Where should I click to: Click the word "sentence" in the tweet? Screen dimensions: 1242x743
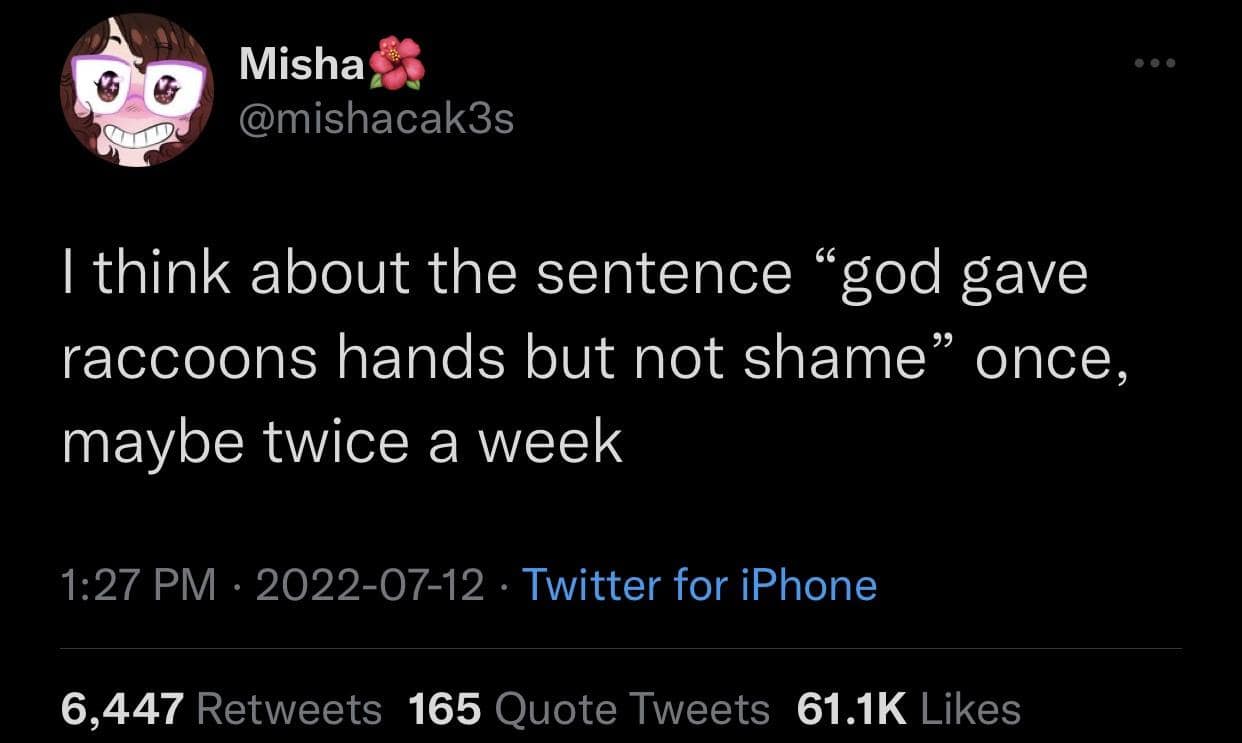point(663,276)
